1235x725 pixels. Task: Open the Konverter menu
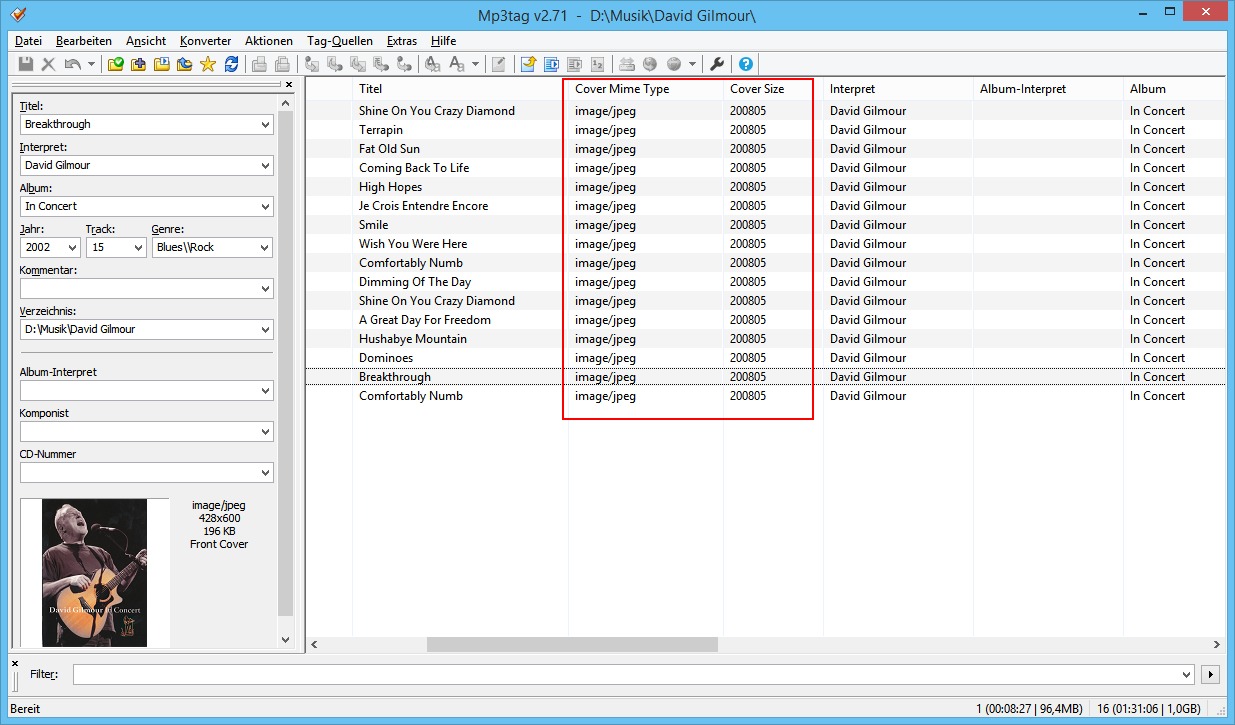(205, 41)
